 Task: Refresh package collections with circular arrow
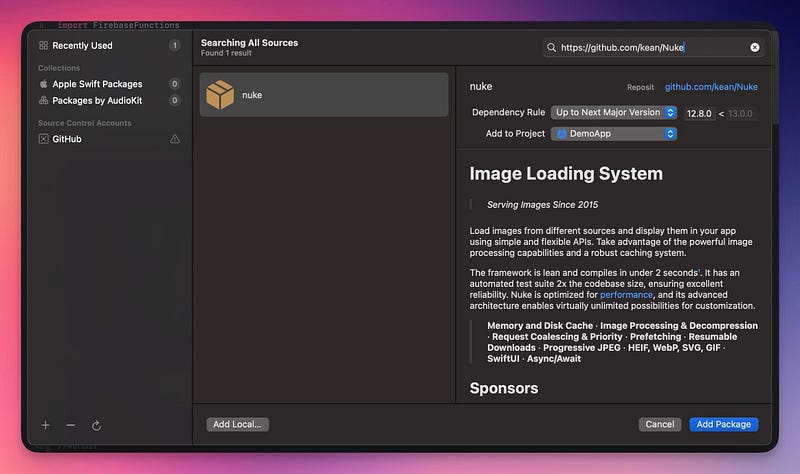(96, 425)
